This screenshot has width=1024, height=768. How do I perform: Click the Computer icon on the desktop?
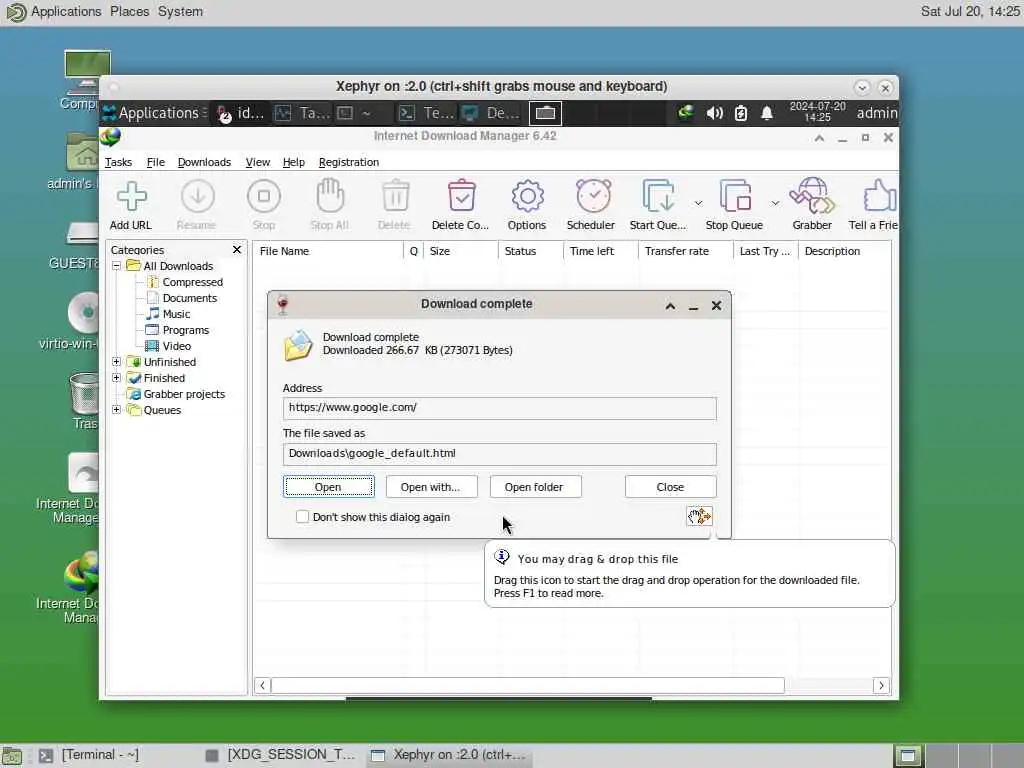(x=88, y=72)
